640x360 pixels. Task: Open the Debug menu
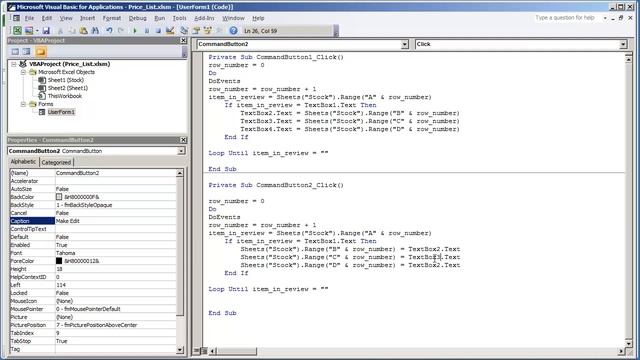pos(138,18)
